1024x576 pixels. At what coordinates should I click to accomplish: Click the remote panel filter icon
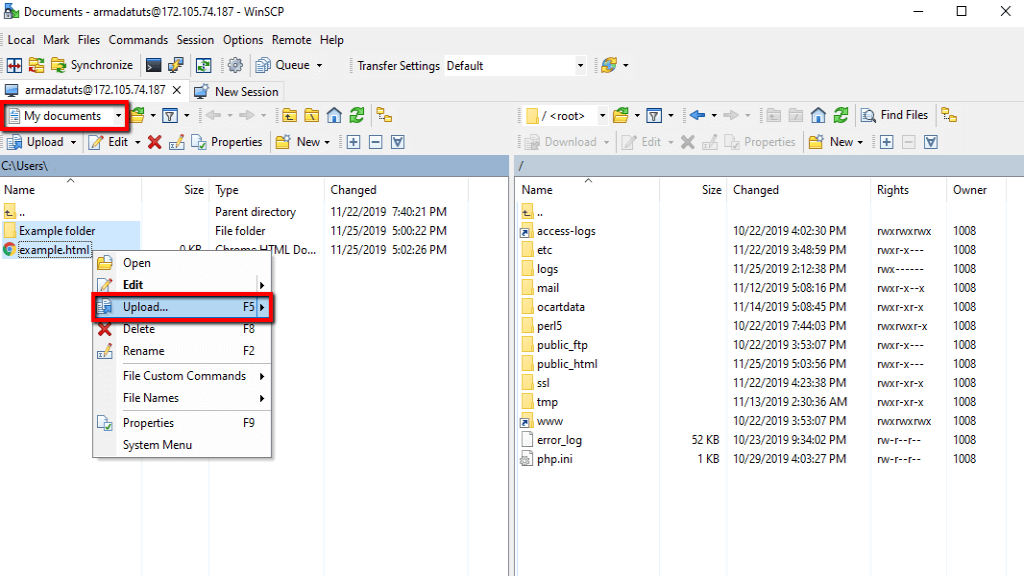click(x=654, y=116)
